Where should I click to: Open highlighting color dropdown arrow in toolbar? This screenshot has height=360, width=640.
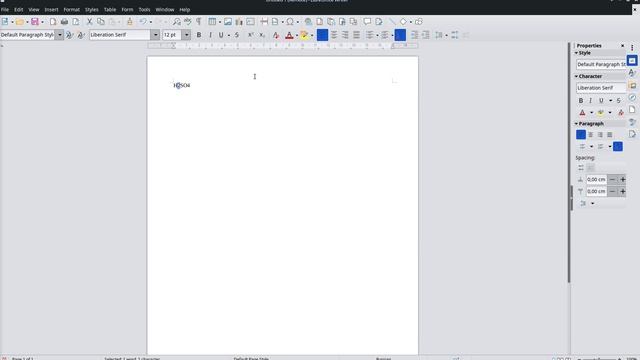312,35
